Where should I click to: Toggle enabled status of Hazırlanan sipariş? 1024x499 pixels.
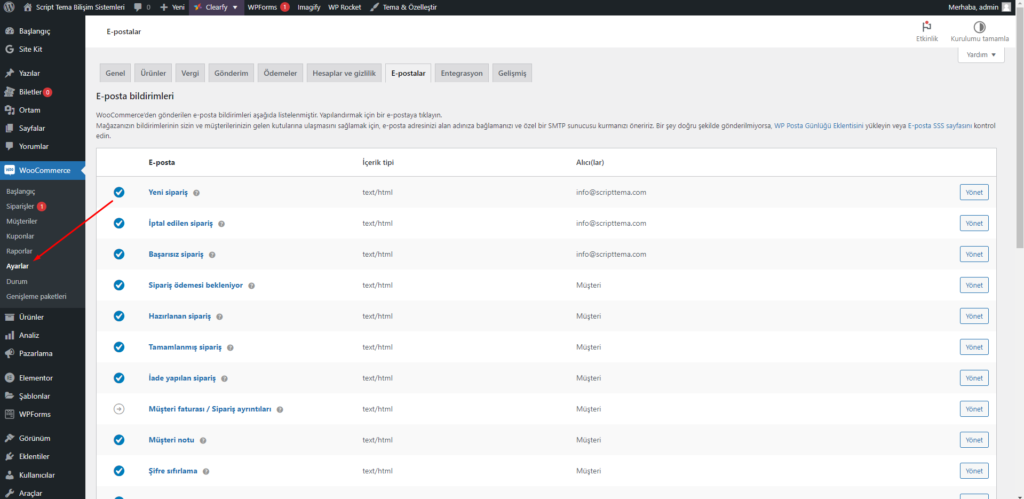119,316
